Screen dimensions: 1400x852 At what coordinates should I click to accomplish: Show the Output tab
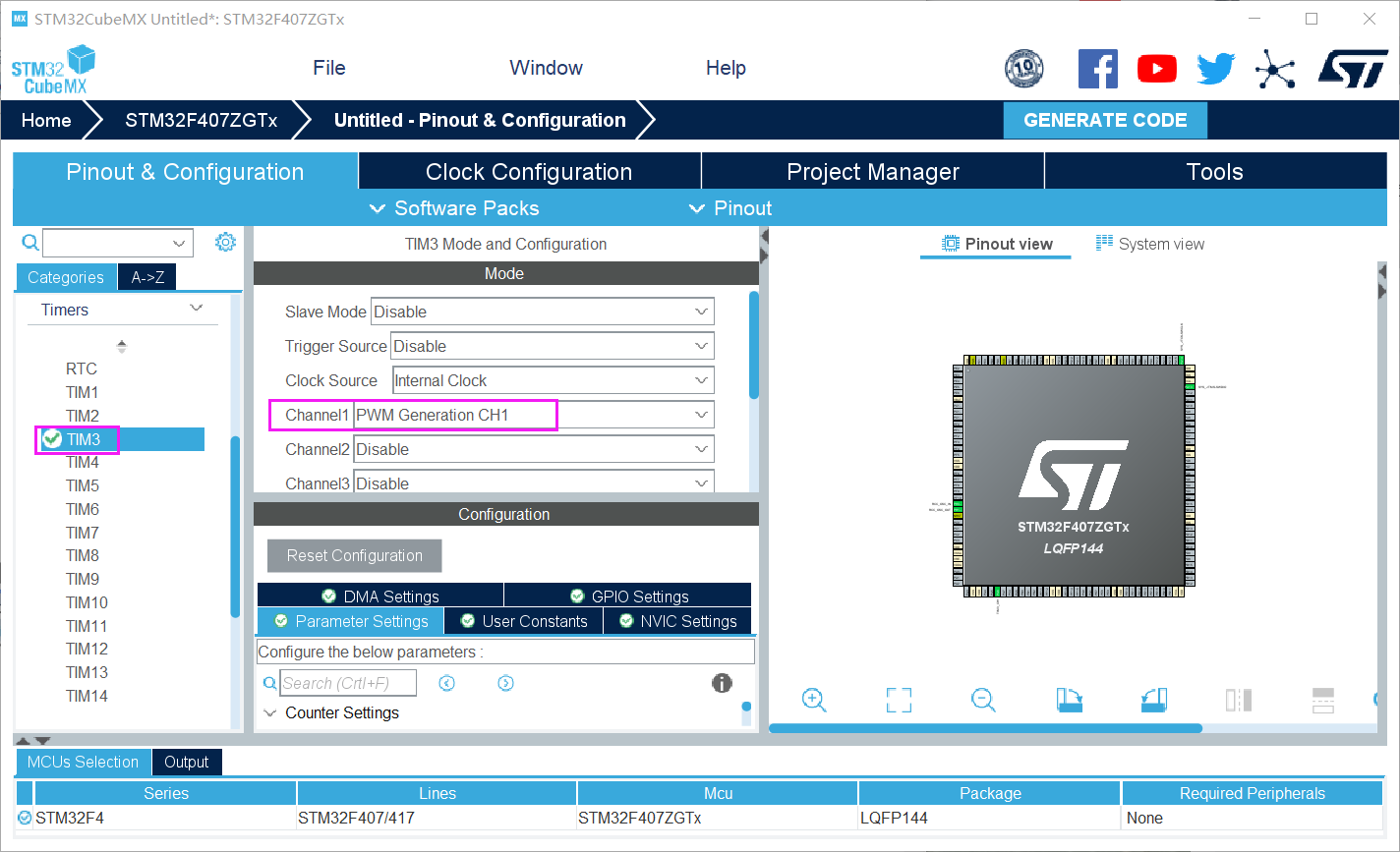(x=187, y=762)
